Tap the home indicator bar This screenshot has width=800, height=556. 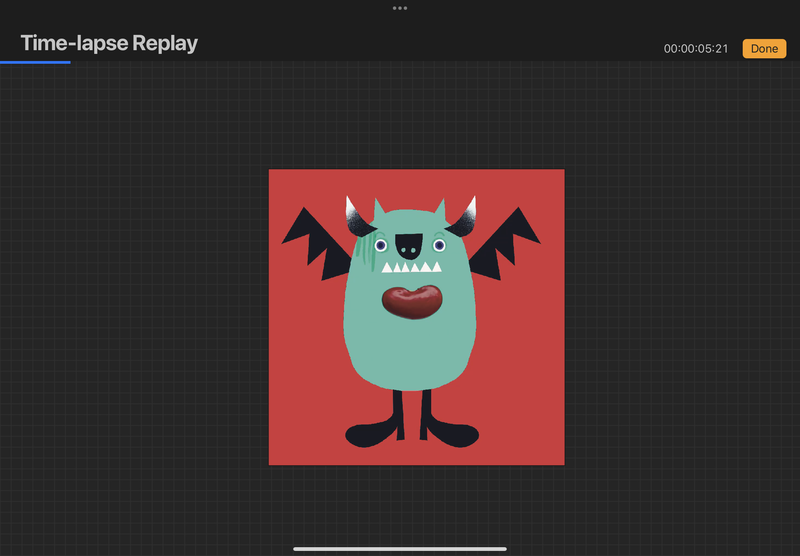pyautogui.click(x=400, y=548)
